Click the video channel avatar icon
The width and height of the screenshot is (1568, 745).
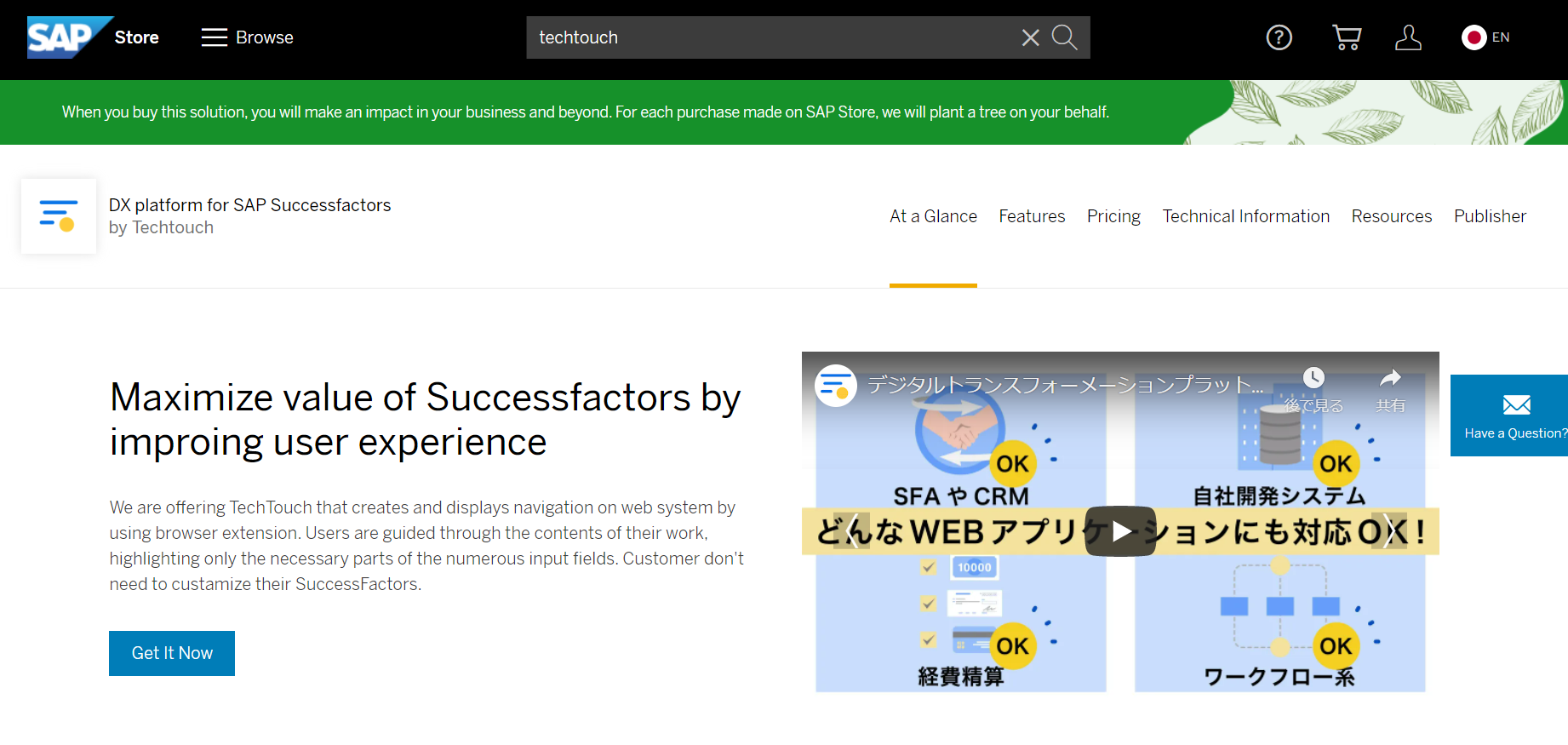[836, 386]
